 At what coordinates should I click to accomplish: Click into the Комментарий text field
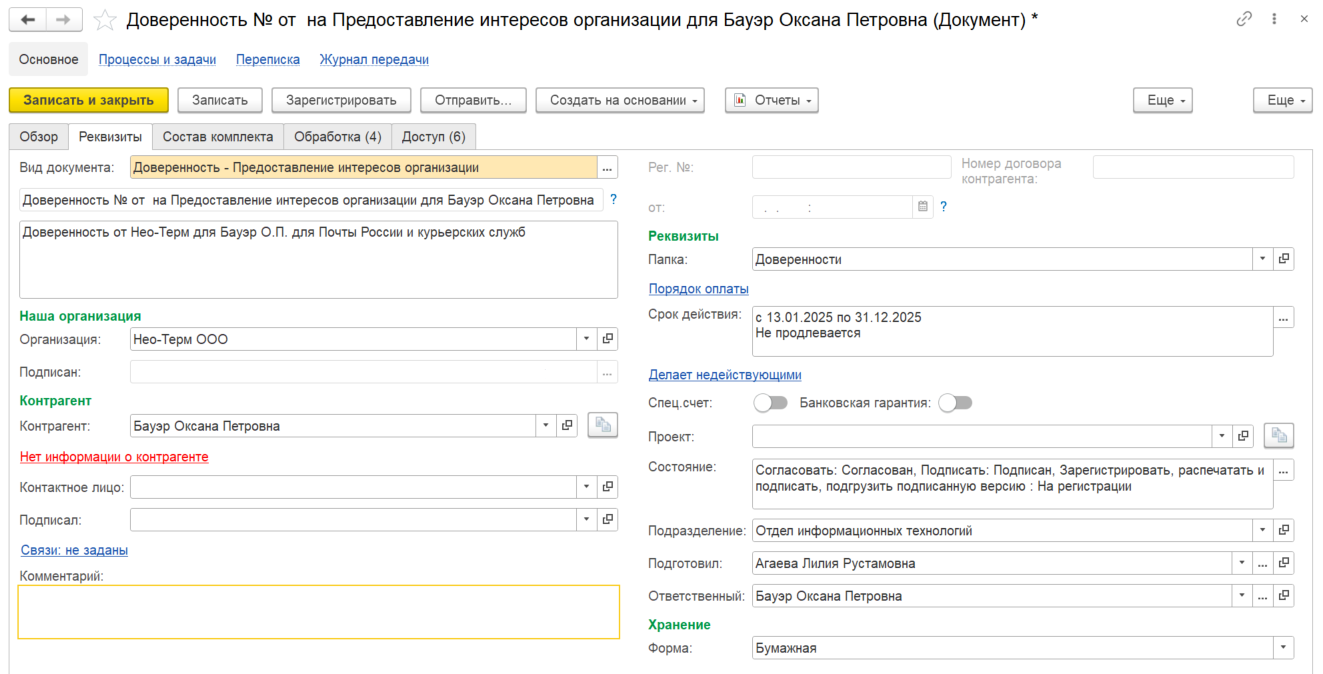(x=319, y=612)
